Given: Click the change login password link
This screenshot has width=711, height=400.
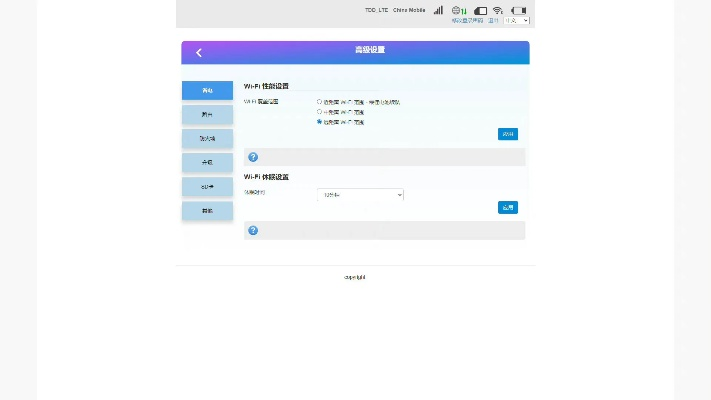Looking at the screenshot, I should pyautogui.click(x=468, y=20).
